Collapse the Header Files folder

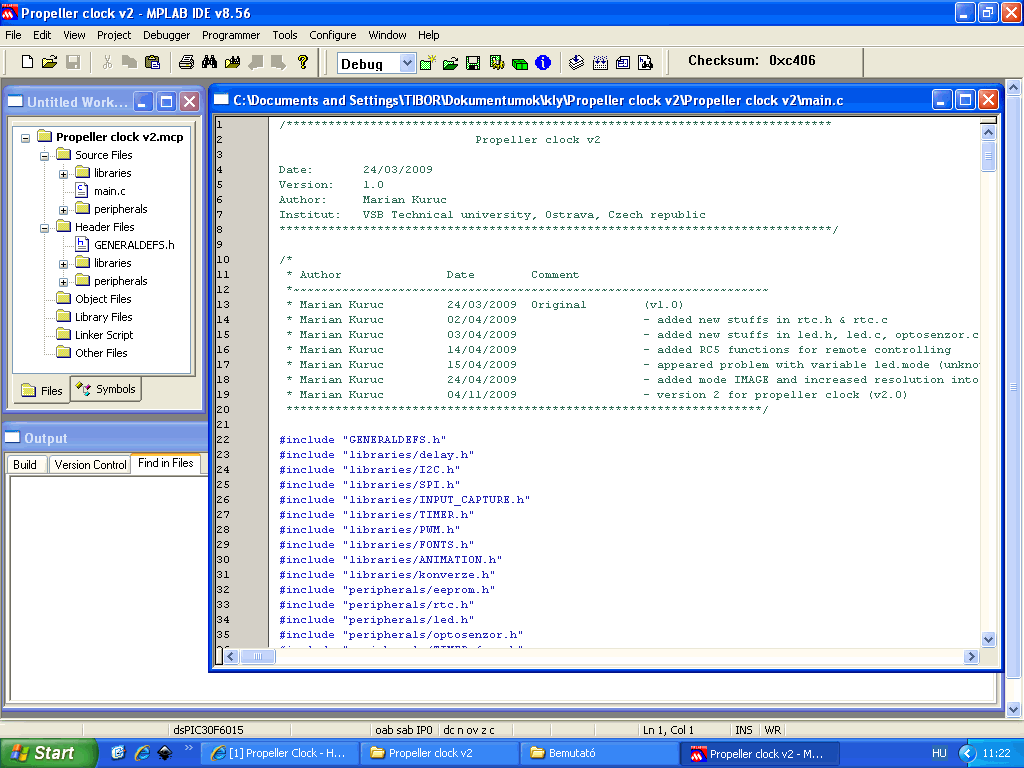44,228
